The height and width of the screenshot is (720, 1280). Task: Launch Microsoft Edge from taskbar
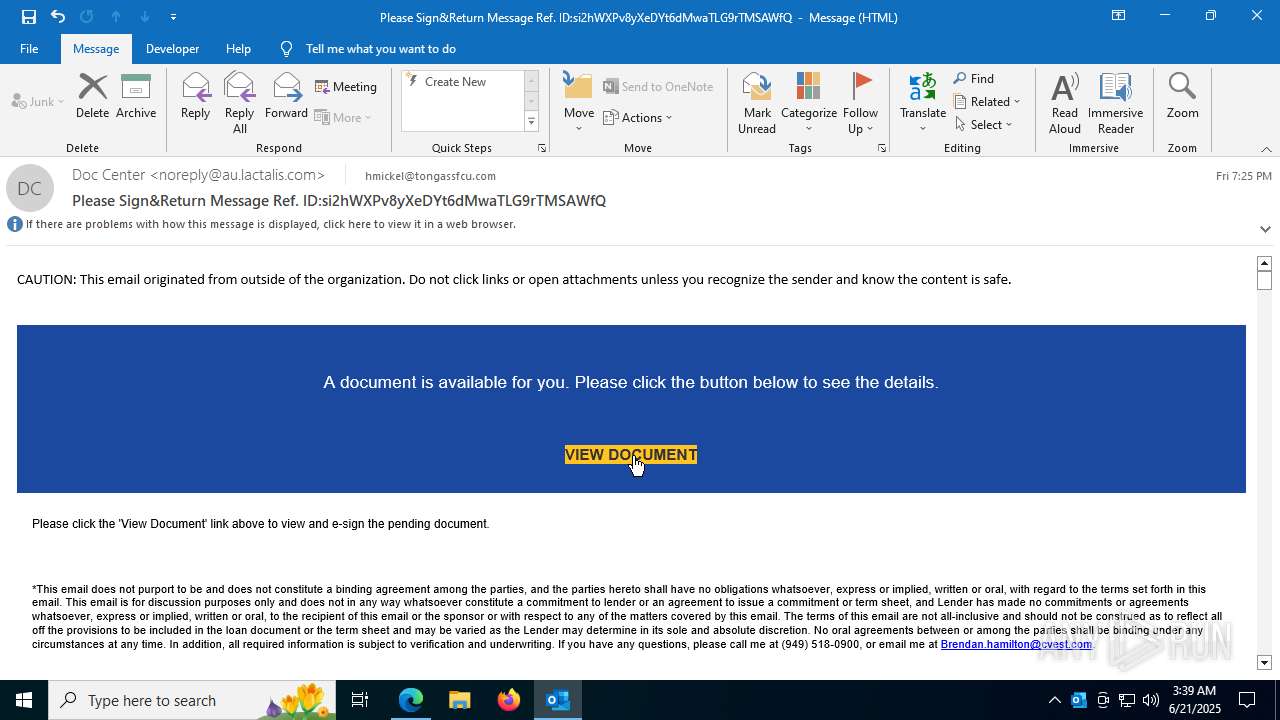coord(411,700)
